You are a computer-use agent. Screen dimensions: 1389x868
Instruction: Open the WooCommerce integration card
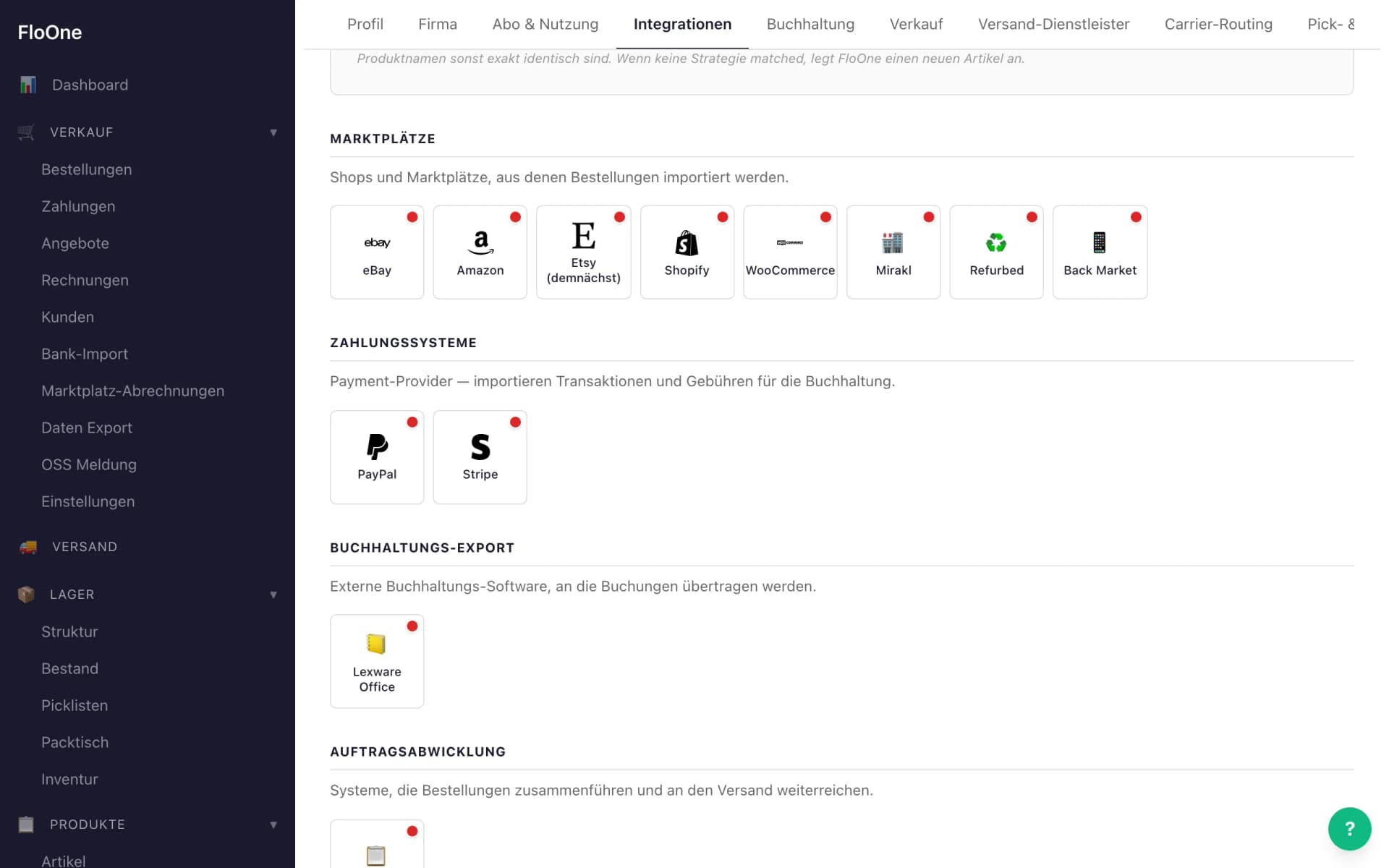click(x=790, y=252)
